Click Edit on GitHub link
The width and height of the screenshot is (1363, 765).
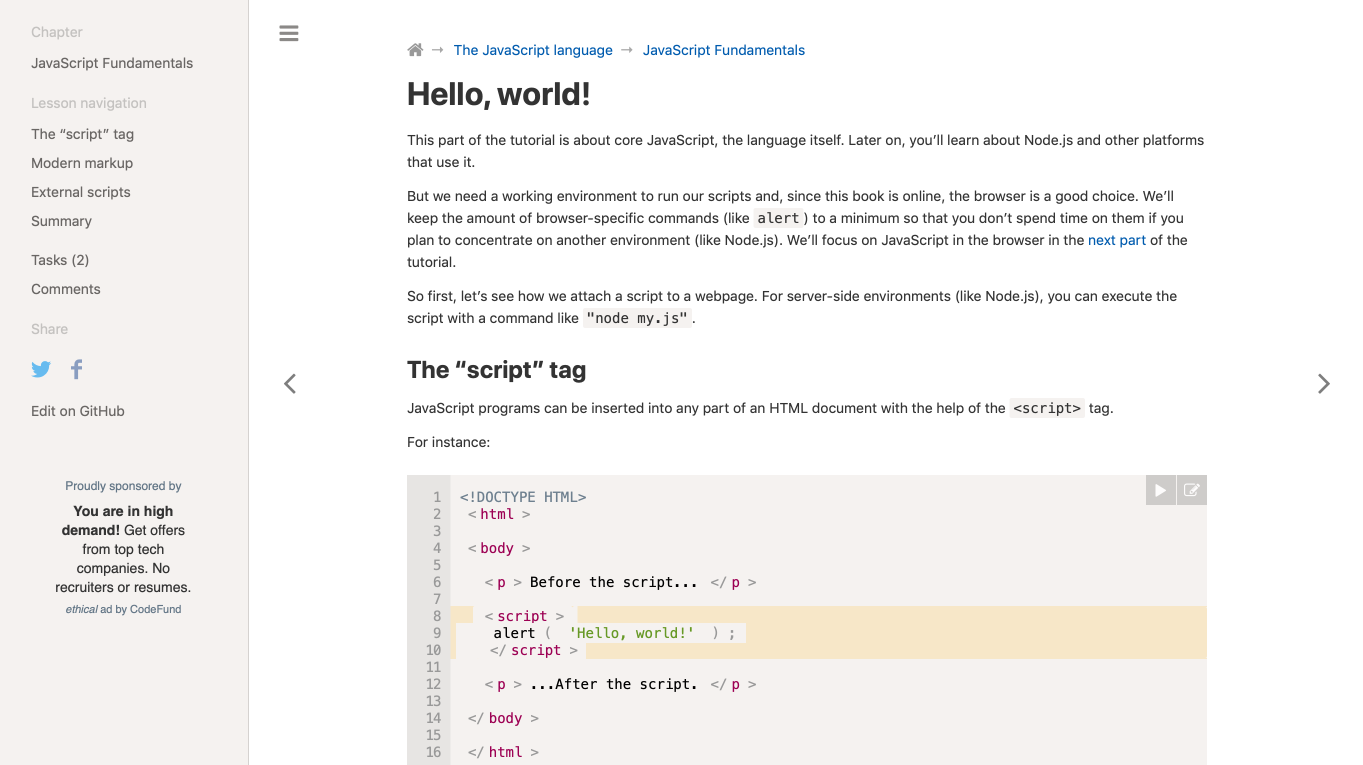78,411
